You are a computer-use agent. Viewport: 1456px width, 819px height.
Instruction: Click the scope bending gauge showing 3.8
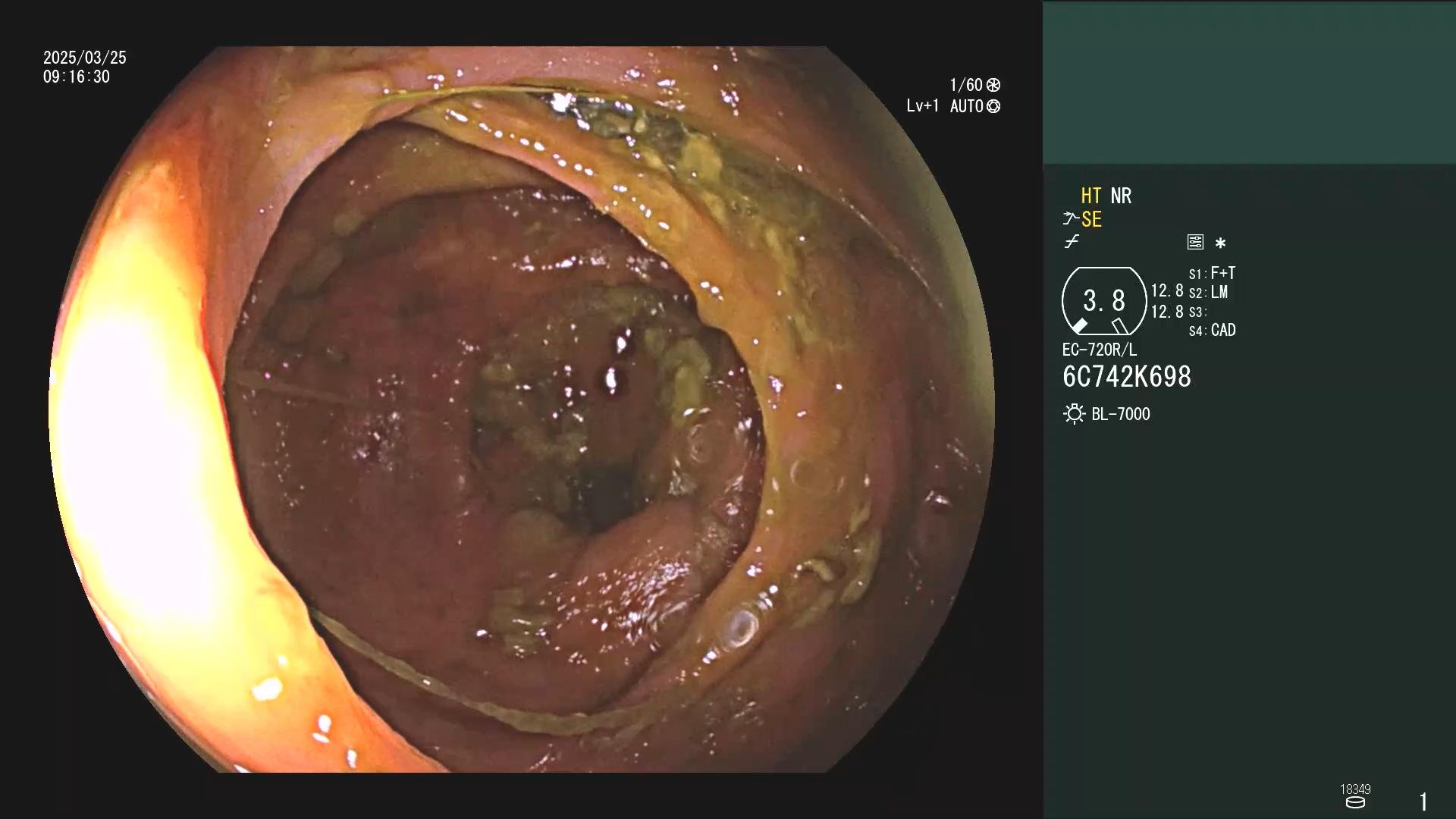pyautogui.click(x=1104, y=301)
